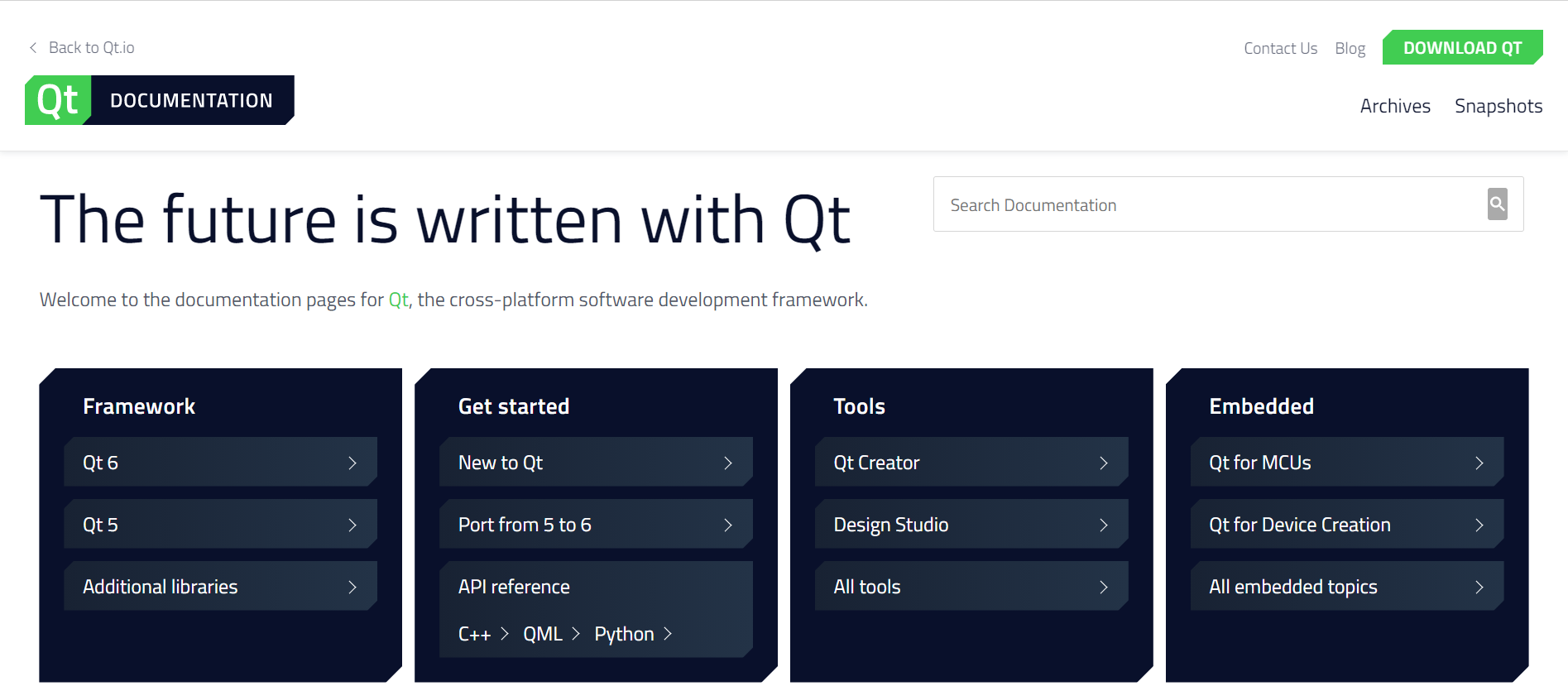This screenshot has height=691, width=1568.
Task: Click the arrow next to 'New to Qt'
Action: point(729,462)
